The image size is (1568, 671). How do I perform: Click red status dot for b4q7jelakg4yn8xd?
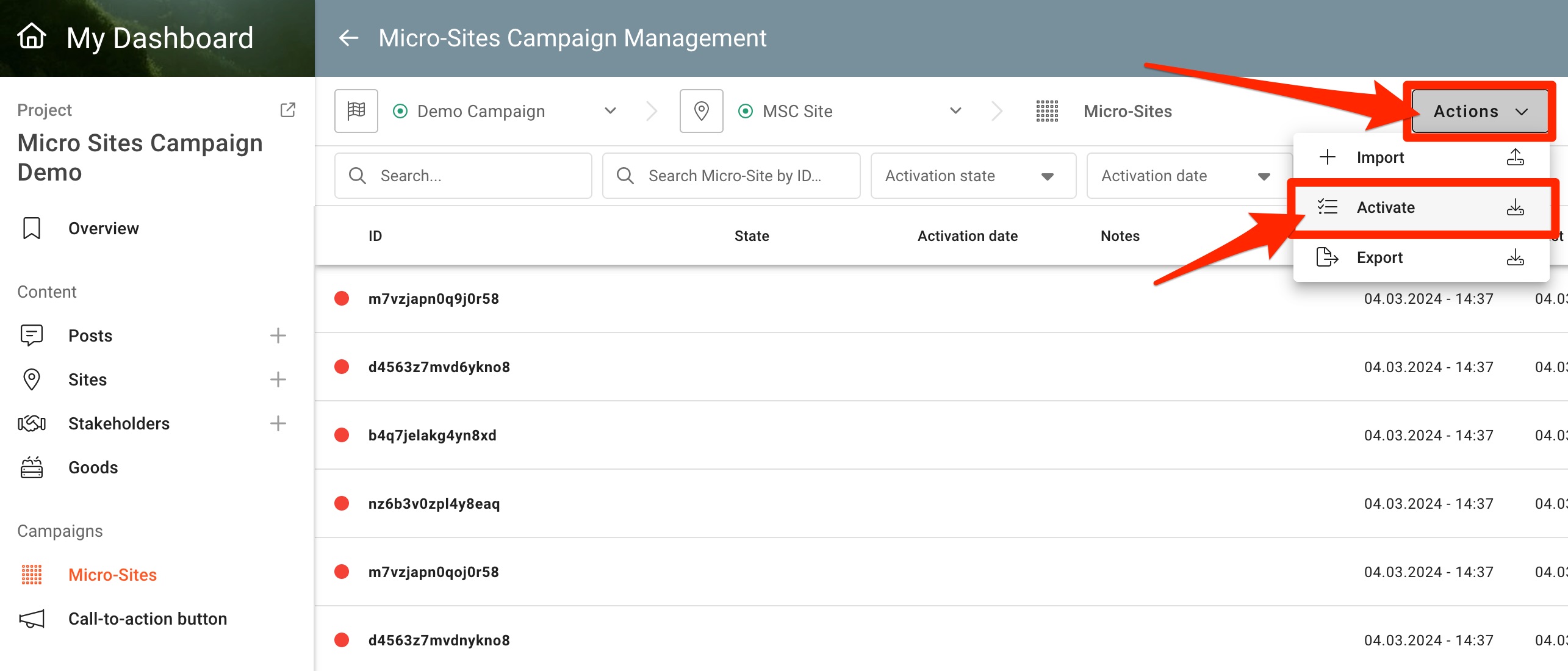click(x=342, y=435)
